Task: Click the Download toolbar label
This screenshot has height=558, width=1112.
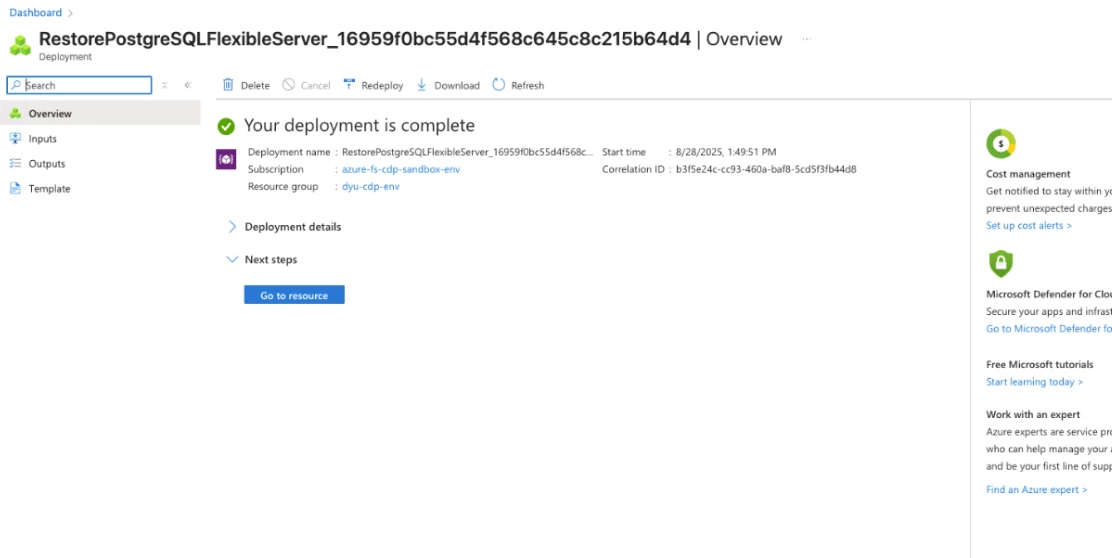Action: tap(457, 85)
